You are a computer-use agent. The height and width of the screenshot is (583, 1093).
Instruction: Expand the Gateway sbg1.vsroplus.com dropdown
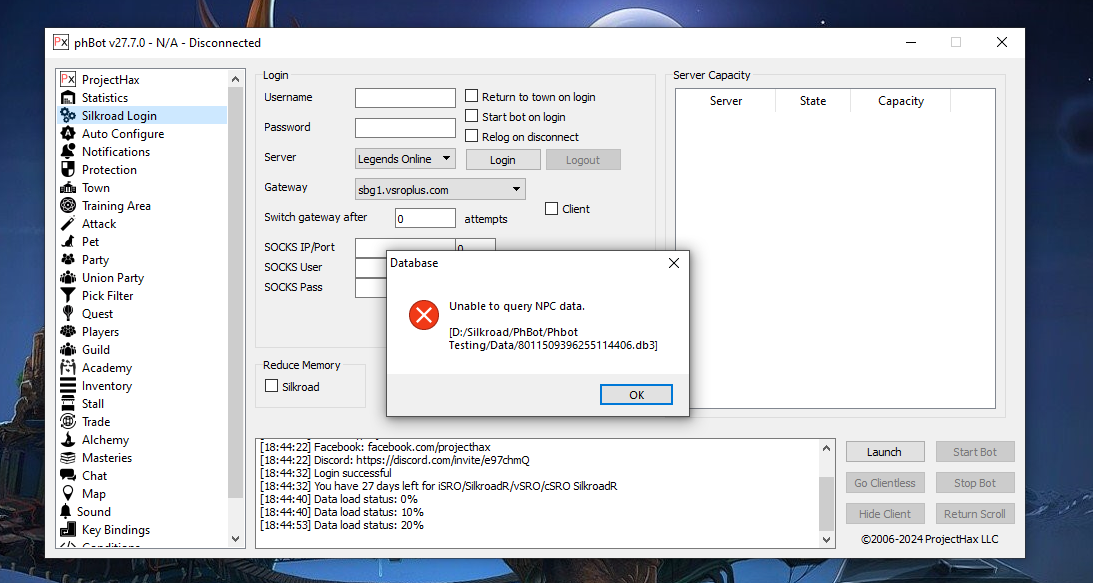click(440, 189)
